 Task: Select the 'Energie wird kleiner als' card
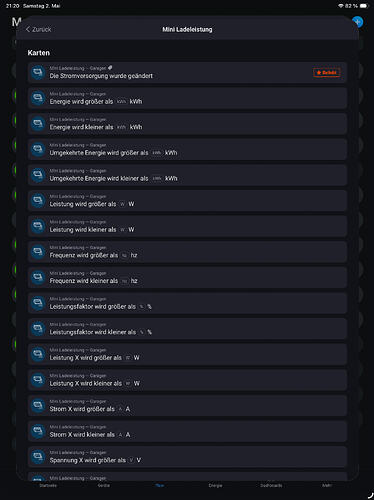pos(187,124)
